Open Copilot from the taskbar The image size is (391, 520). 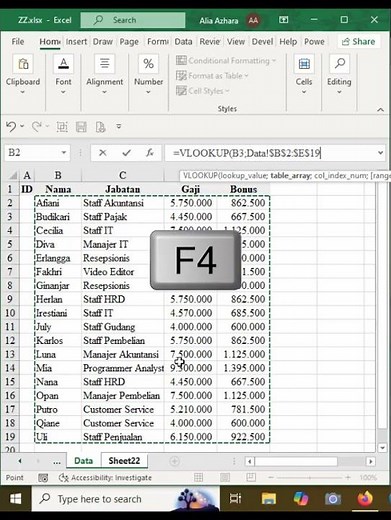(x=301, y=499)
